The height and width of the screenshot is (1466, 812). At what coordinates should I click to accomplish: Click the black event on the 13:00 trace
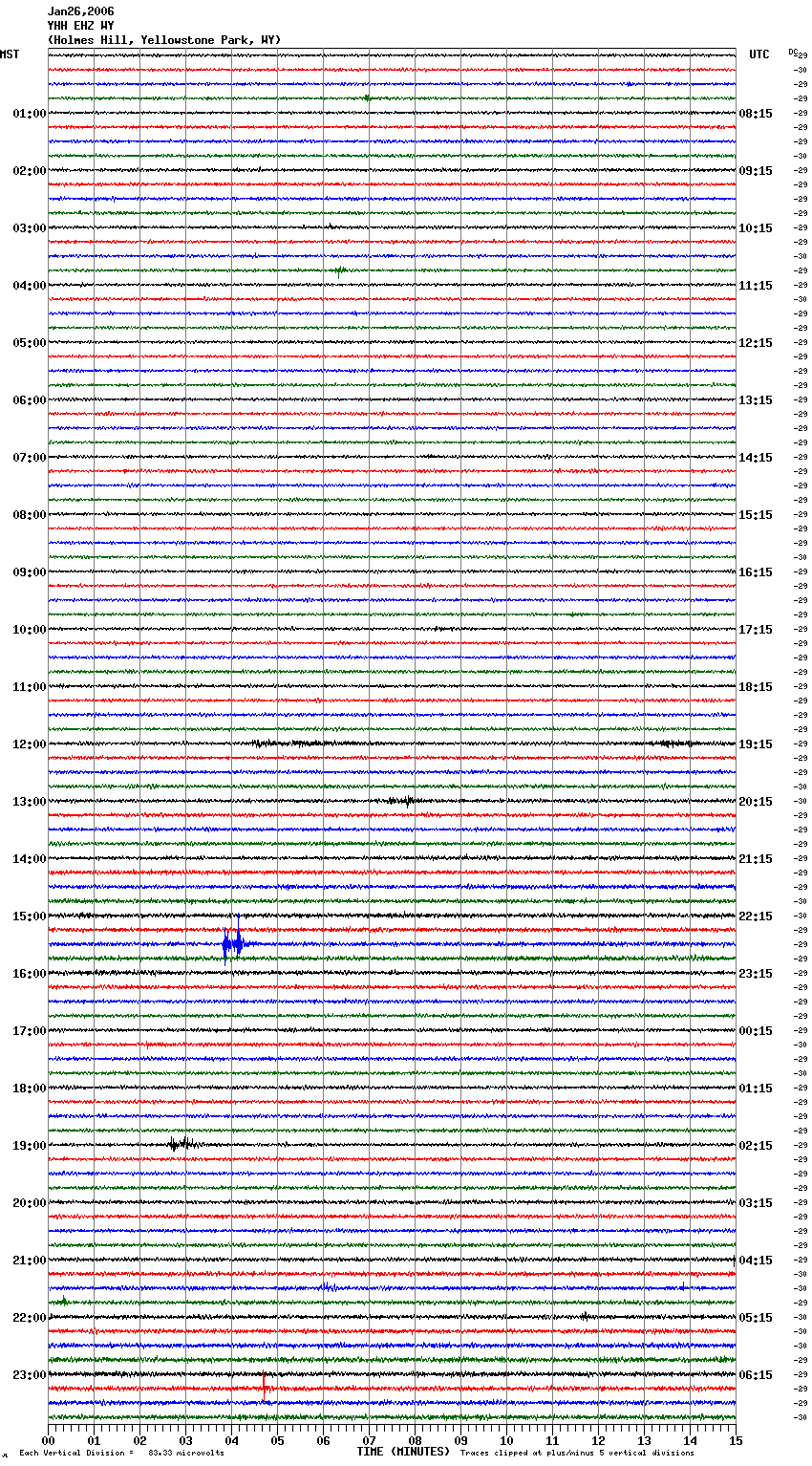point(403,800)
